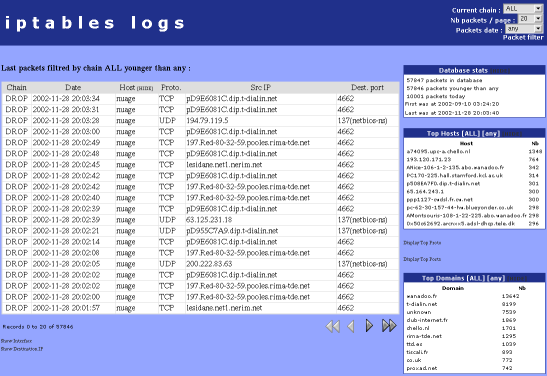Click 137(netbios-ns) port in the 20:03:28 row
This screenshot has width=547, height=376.
tap(362, 121)
